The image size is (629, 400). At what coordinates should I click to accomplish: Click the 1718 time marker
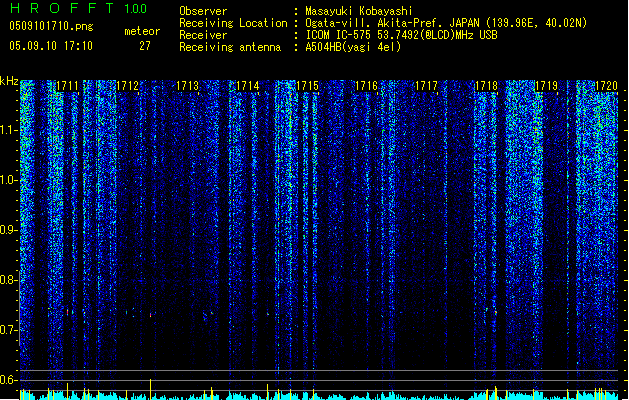coord(486,86)
